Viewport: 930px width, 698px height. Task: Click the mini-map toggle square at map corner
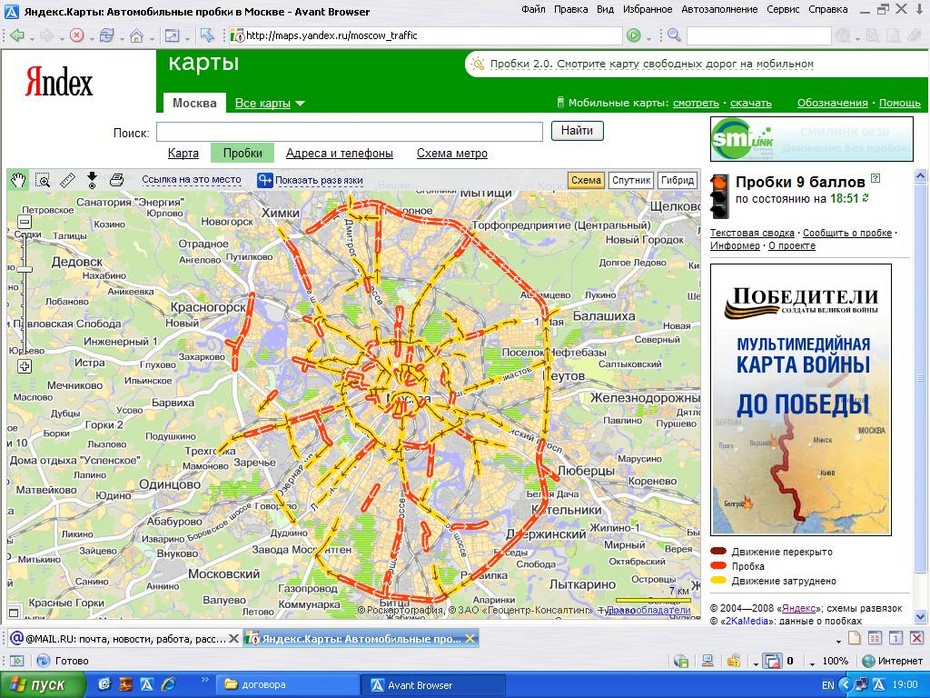pyautogui.click(x=14, y=612)
